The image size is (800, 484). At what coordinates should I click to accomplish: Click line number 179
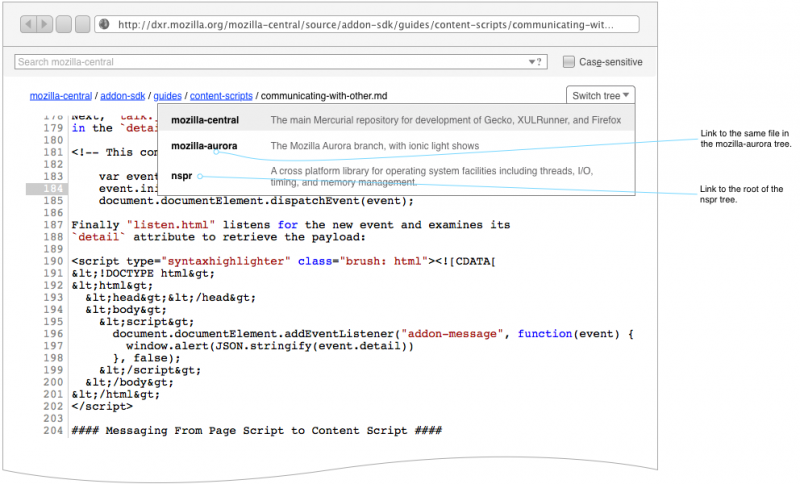click(53, 128)
